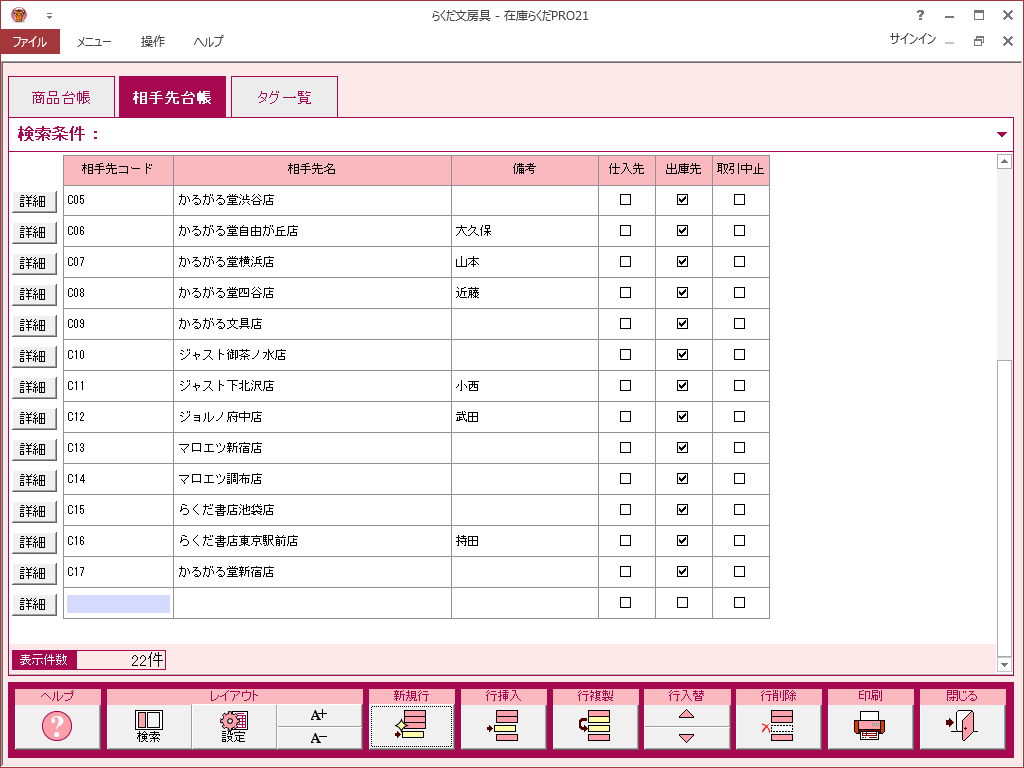Image resolution: width=1024 pixels, height=768 pixels.
Task: Increase font size with A+ button
Action: [319, 714]
